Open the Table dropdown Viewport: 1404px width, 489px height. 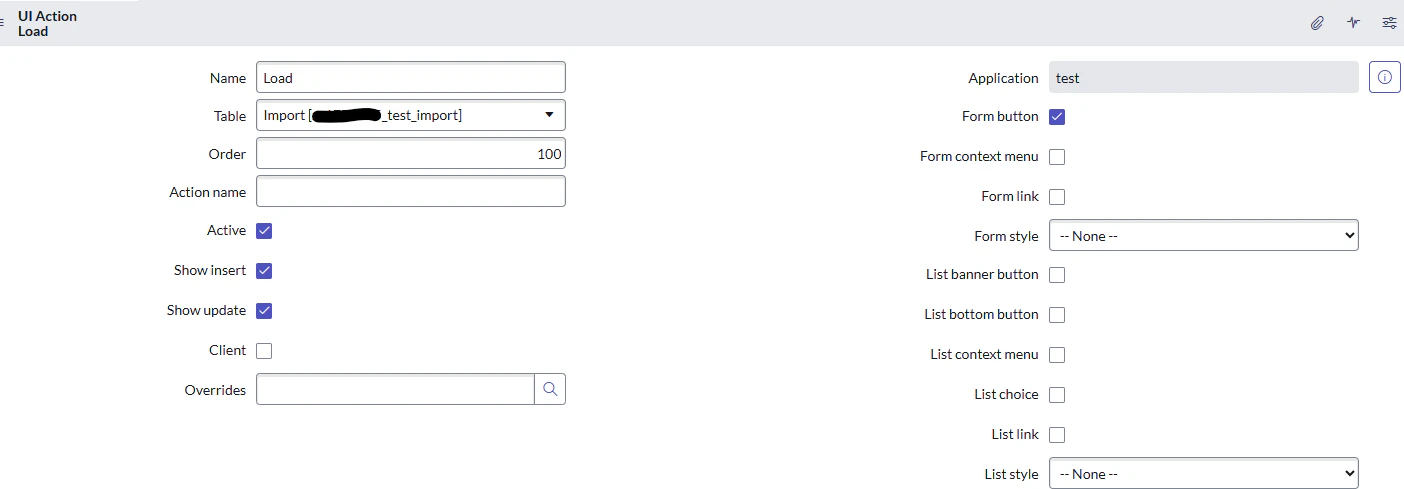point(411,115)
